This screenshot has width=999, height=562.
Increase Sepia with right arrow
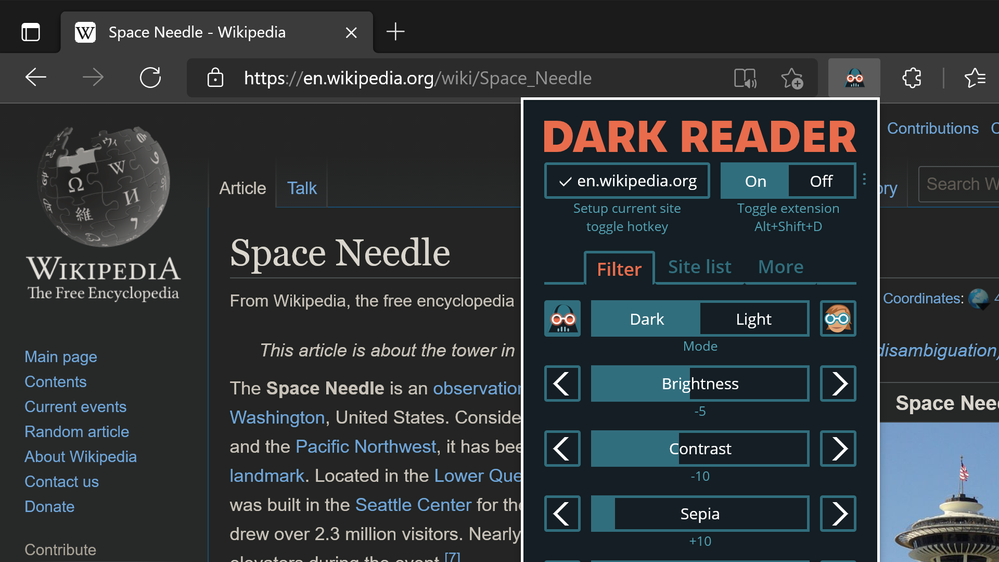click(x=838, y=514)
